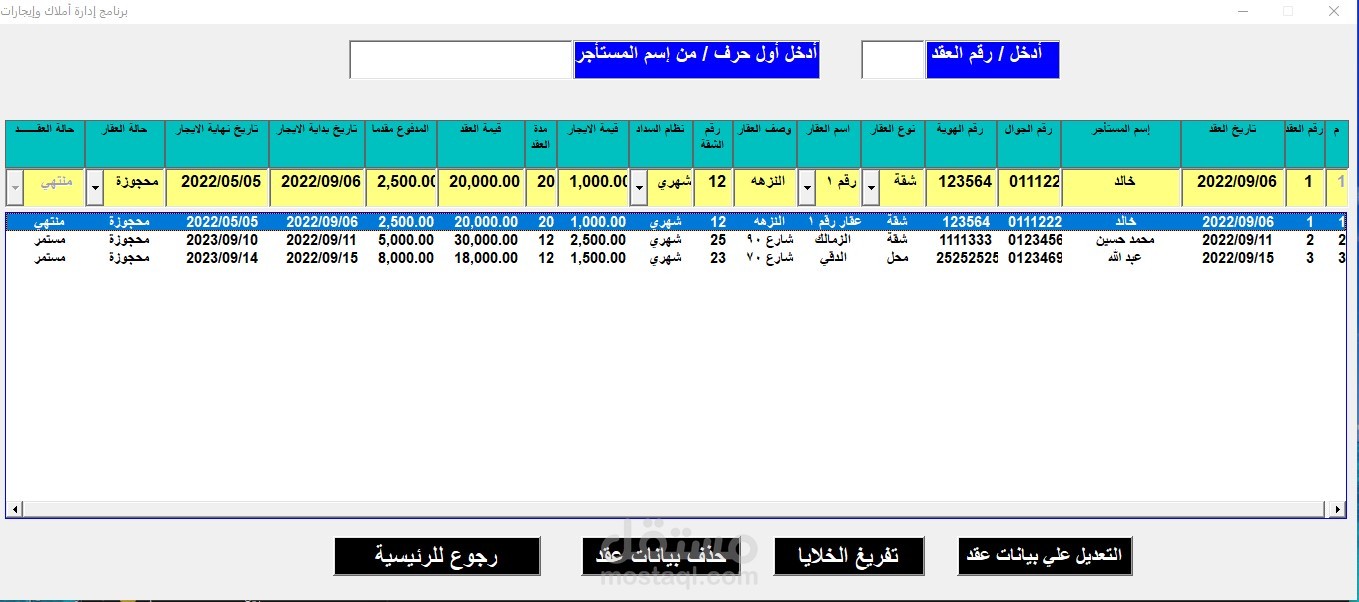The width and height of the screenshot is (1359, 602).
Task: Minimize the program window
Action: coord(1243,11)
